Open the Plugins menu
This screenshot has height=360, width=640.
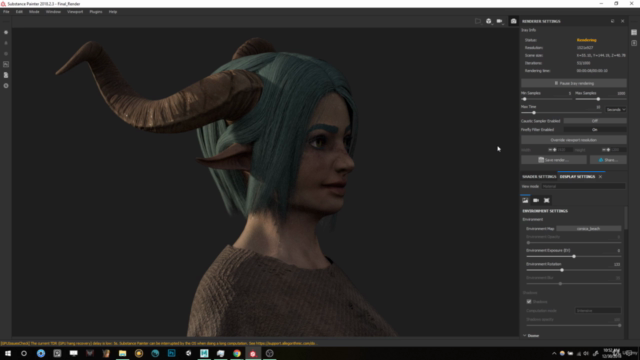point(96,12)
